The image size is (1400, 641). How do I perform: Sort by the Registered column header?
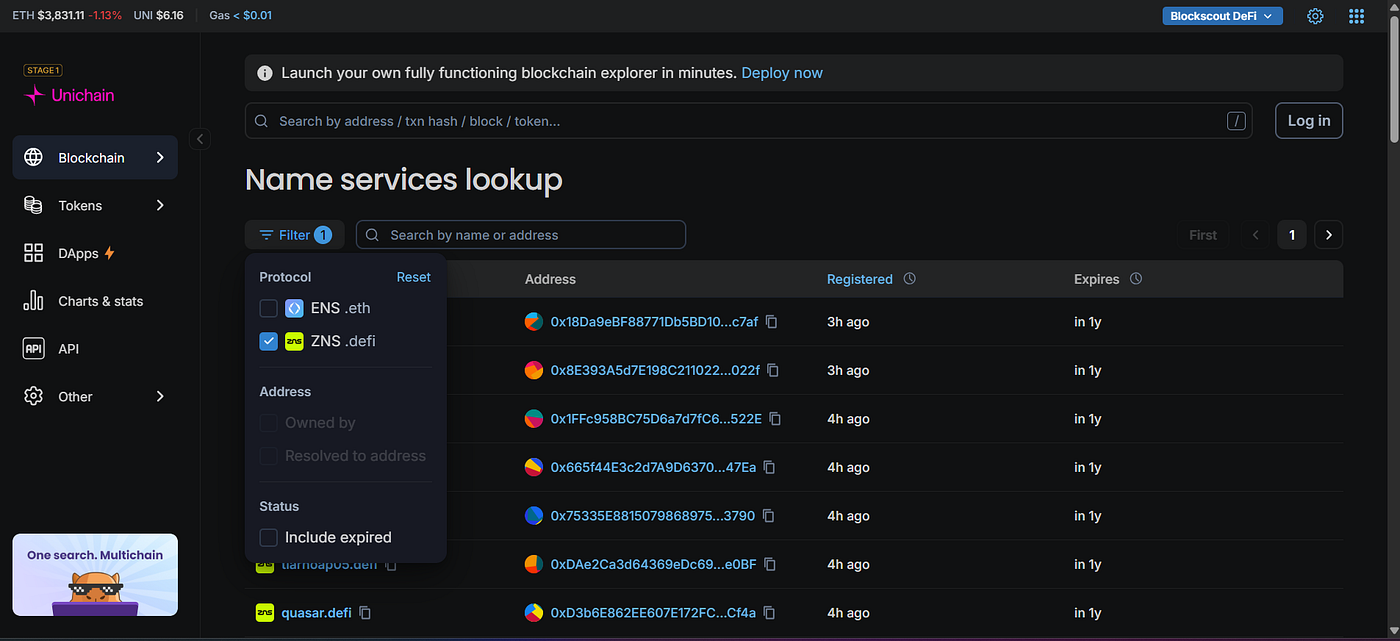tap(859, 279)
